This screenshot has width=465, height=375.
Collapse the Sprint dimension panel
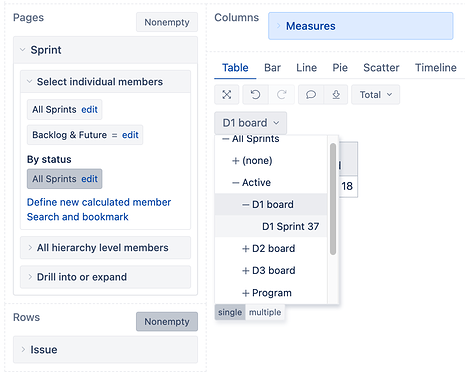[23, 50]
